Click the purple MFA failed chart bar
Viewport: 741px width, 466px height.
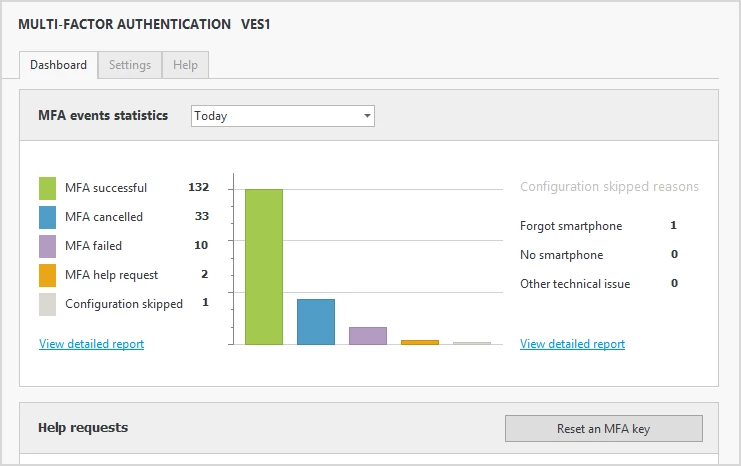368,335
